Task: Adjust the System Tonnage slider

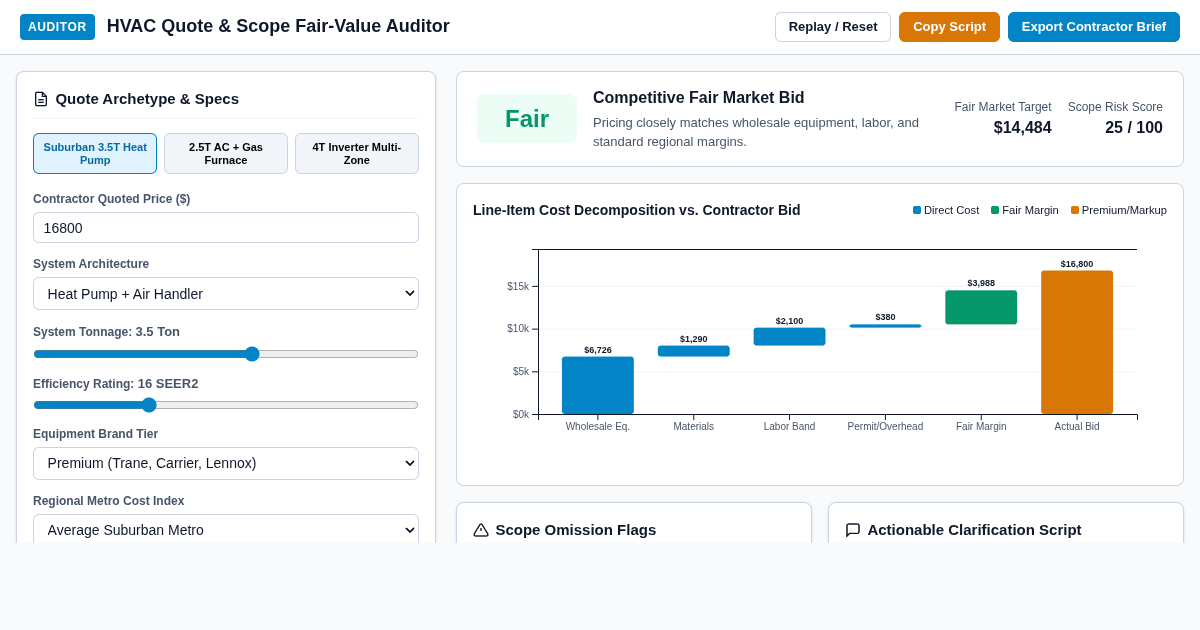Action: click(226, 354)
